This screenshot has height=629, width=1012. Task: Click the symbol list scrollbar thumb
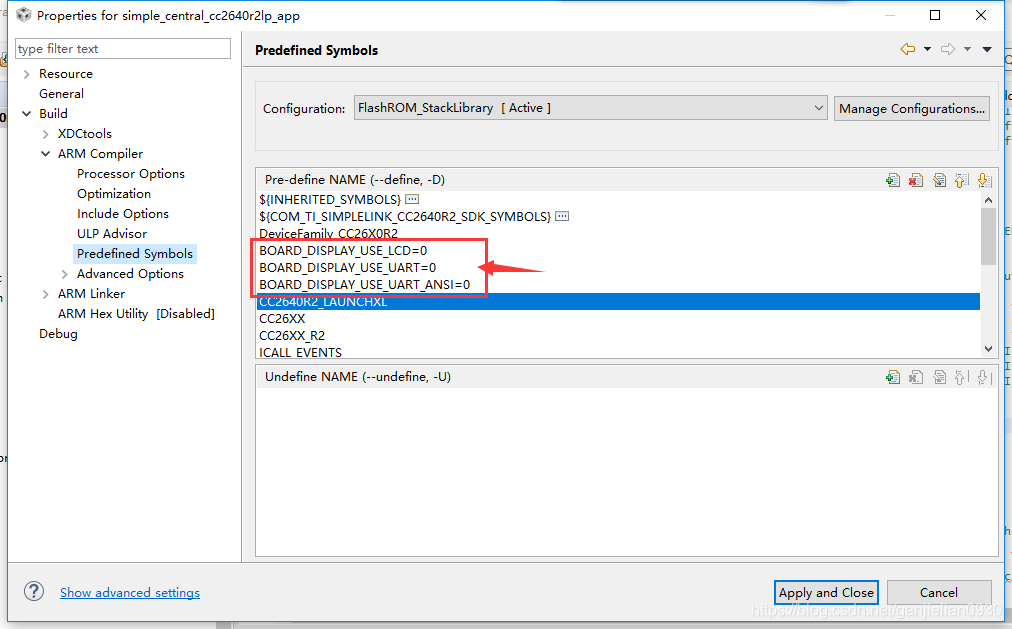[x=988, y=237]
